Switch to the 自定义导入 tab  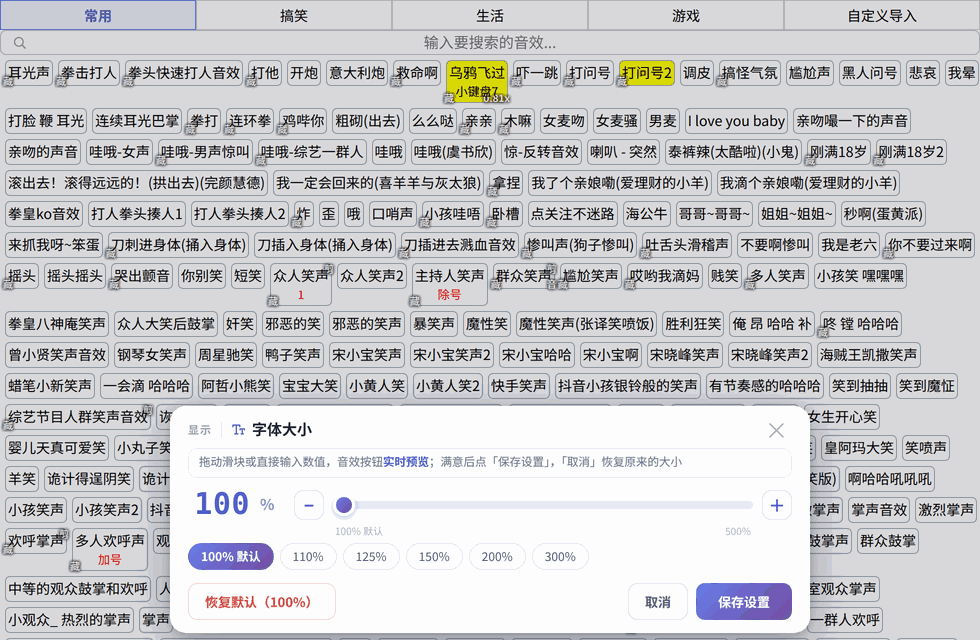coord(882,16)
